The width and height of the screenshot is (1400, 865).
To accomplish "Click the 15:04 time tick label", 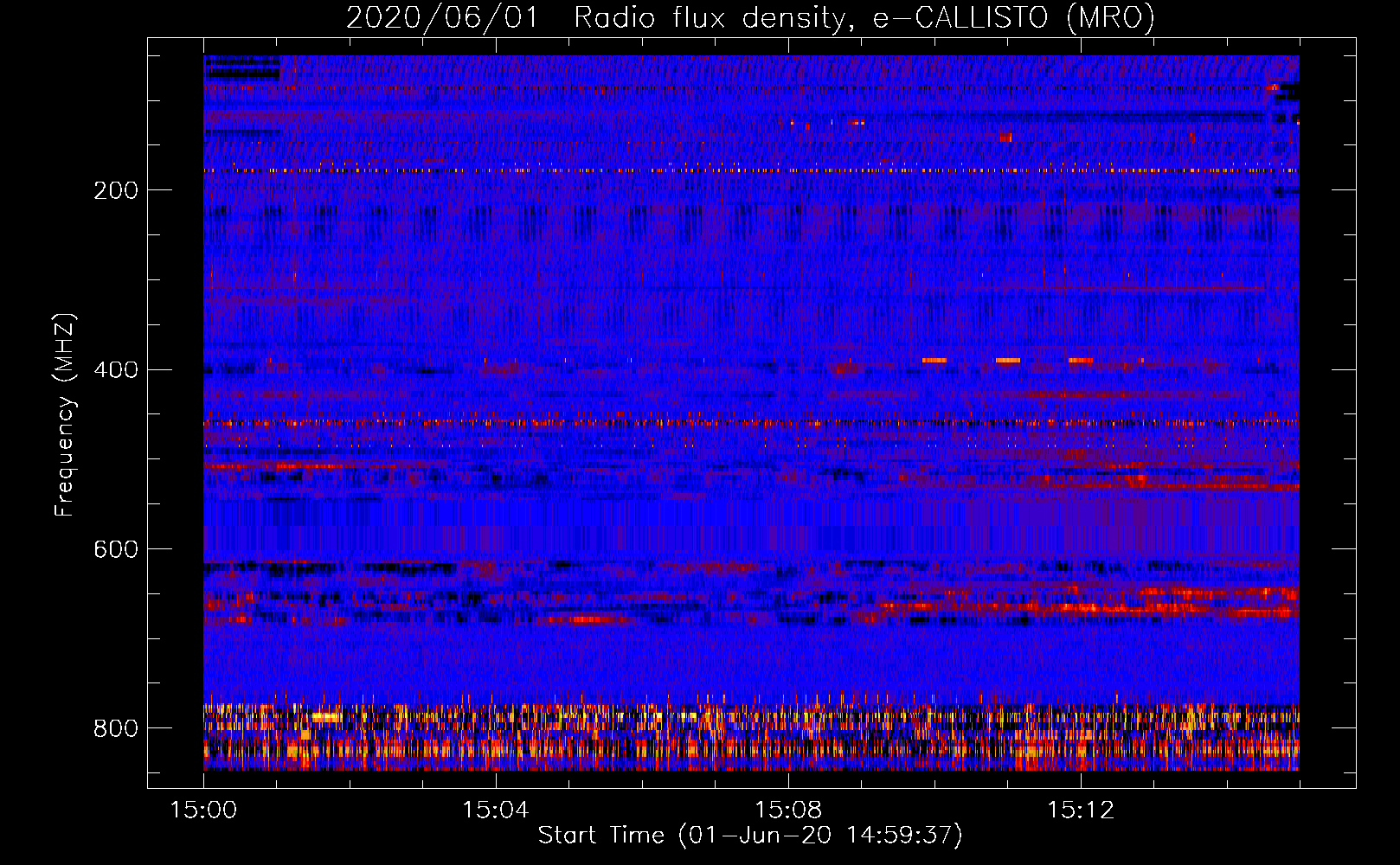I will [x=495, y=811].
